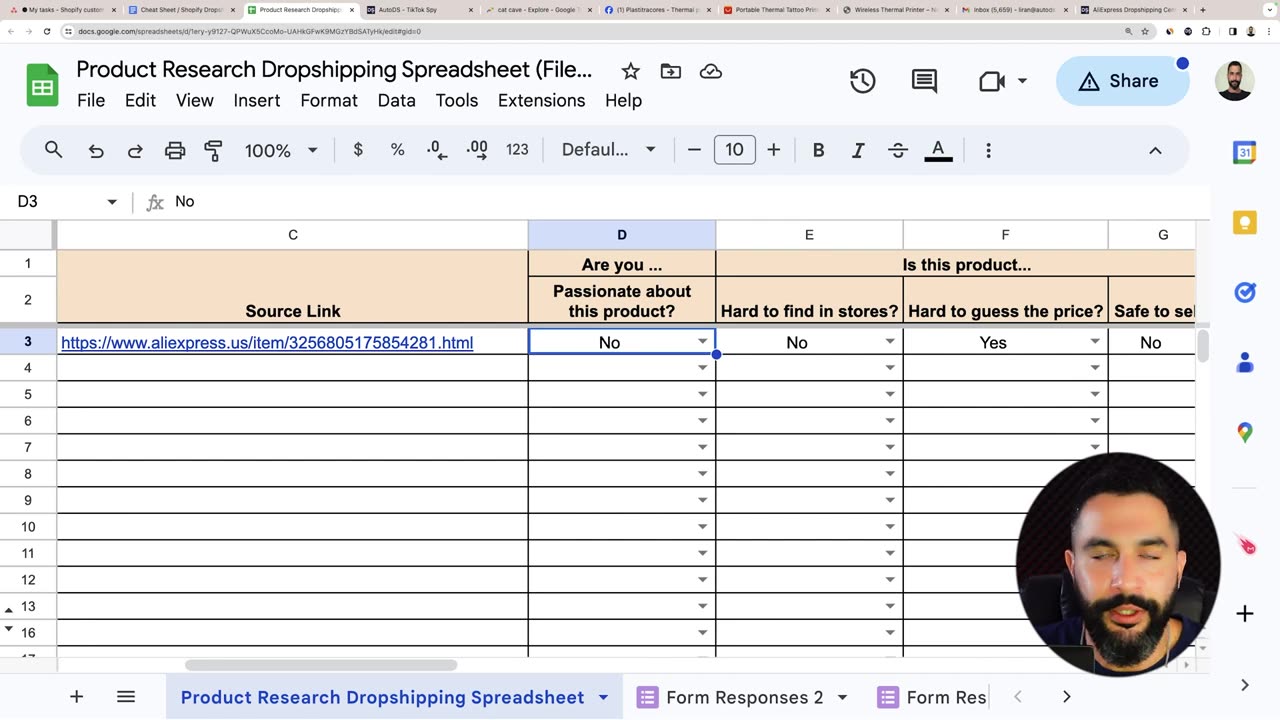Start a Meet video call
1280x720 pixels.
click(x=991, y=81)
